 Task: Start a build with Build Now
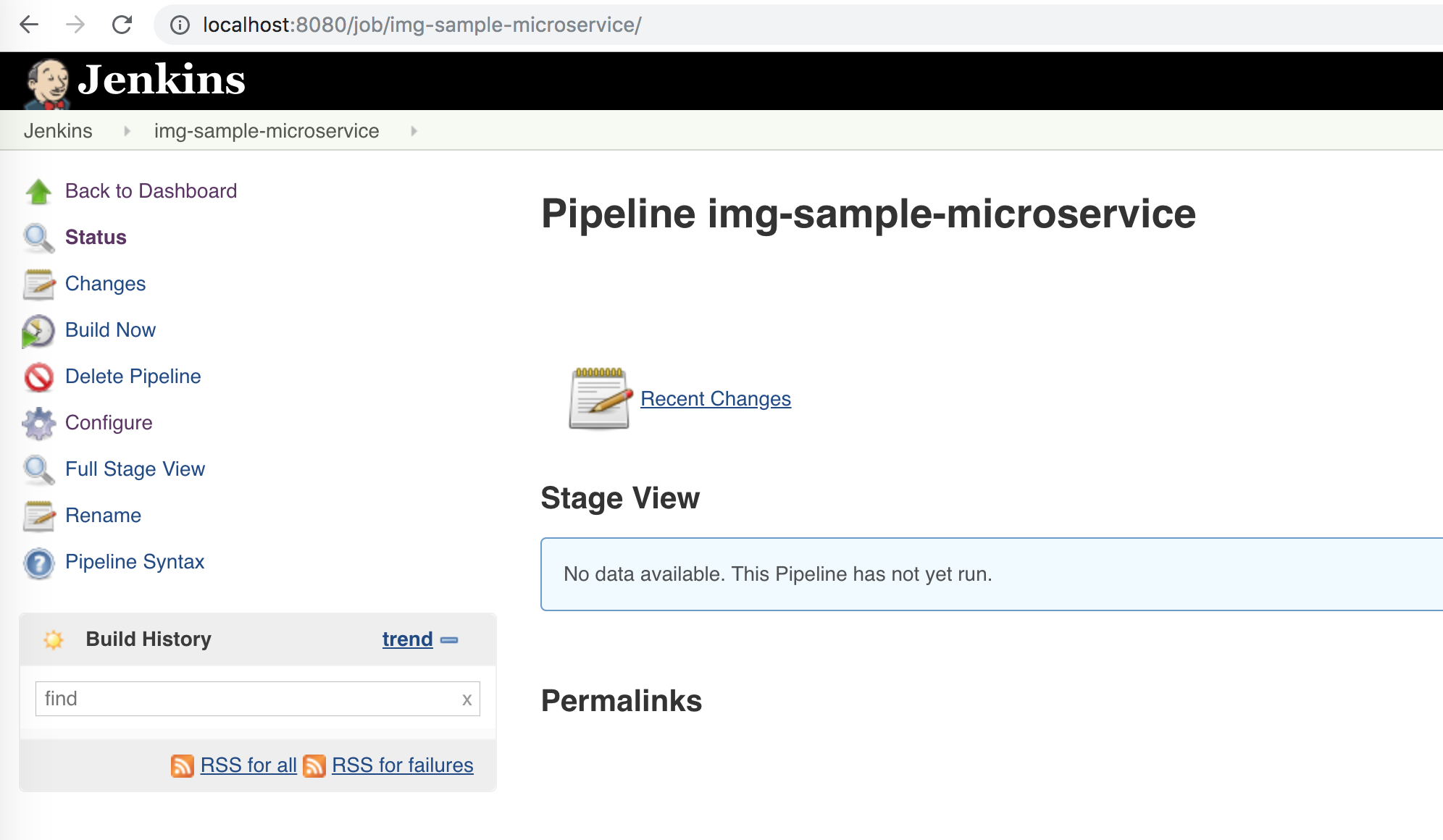(x=110, y=330)
